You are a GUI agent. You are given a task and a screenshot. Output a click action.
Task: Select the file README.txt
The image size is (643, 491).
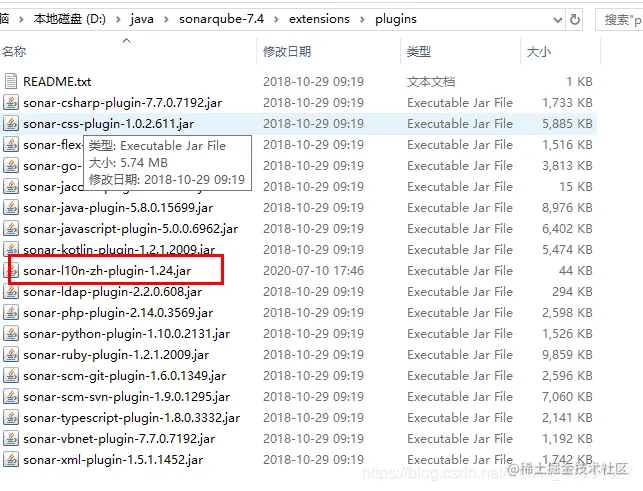[x=57, y=82]
